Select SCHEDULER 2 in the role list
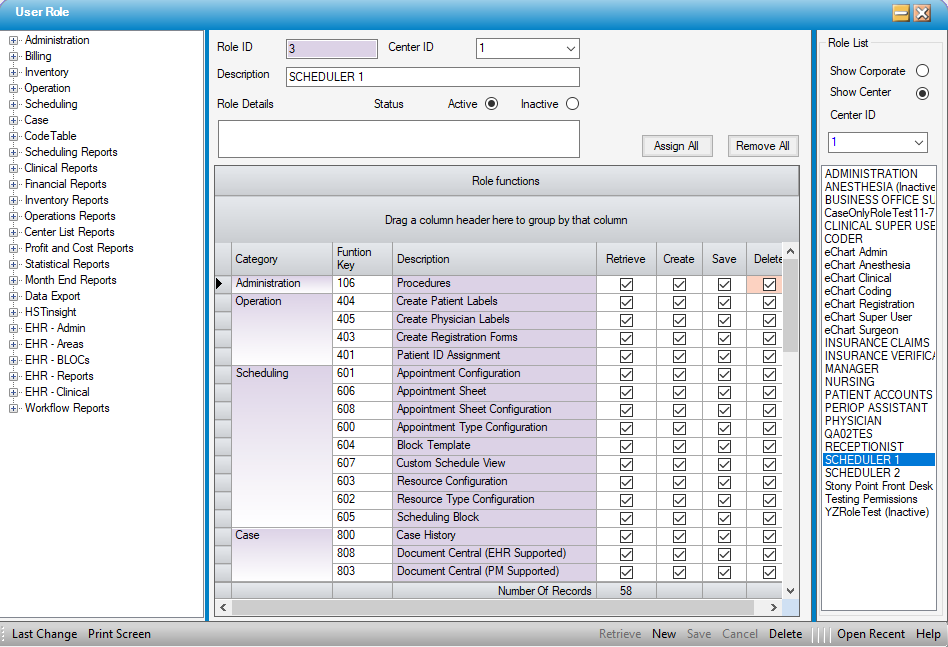948x647 pixels. [x=862, y=473]
